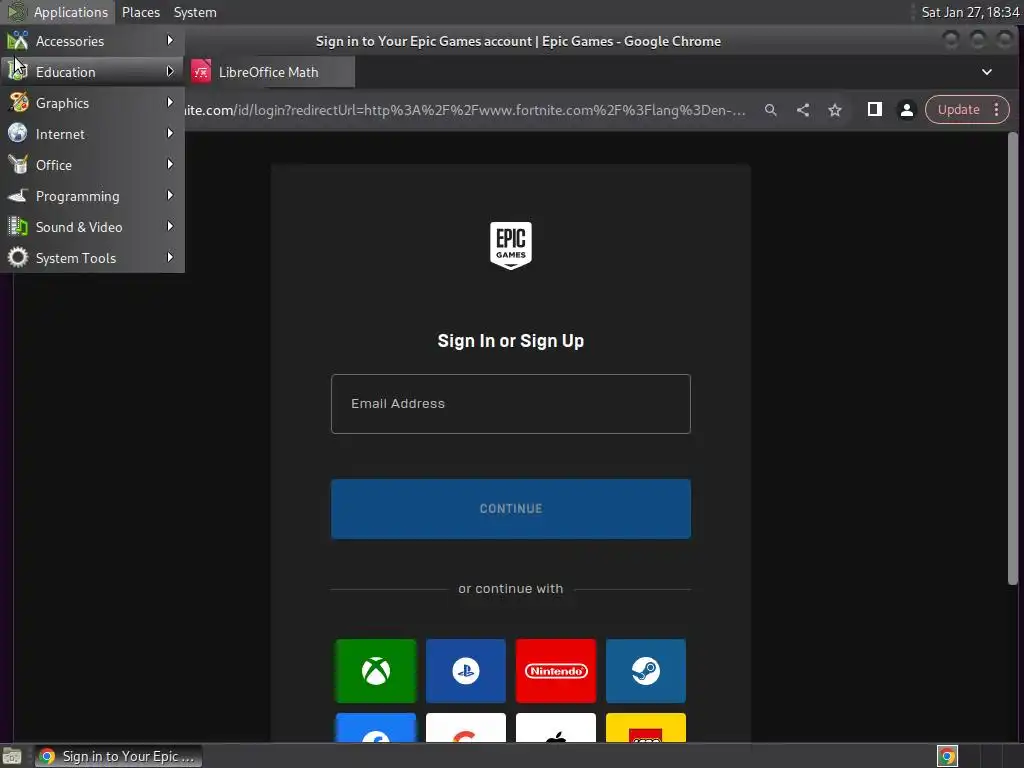Bookmark this tab with the star icon

coord(835,110)
